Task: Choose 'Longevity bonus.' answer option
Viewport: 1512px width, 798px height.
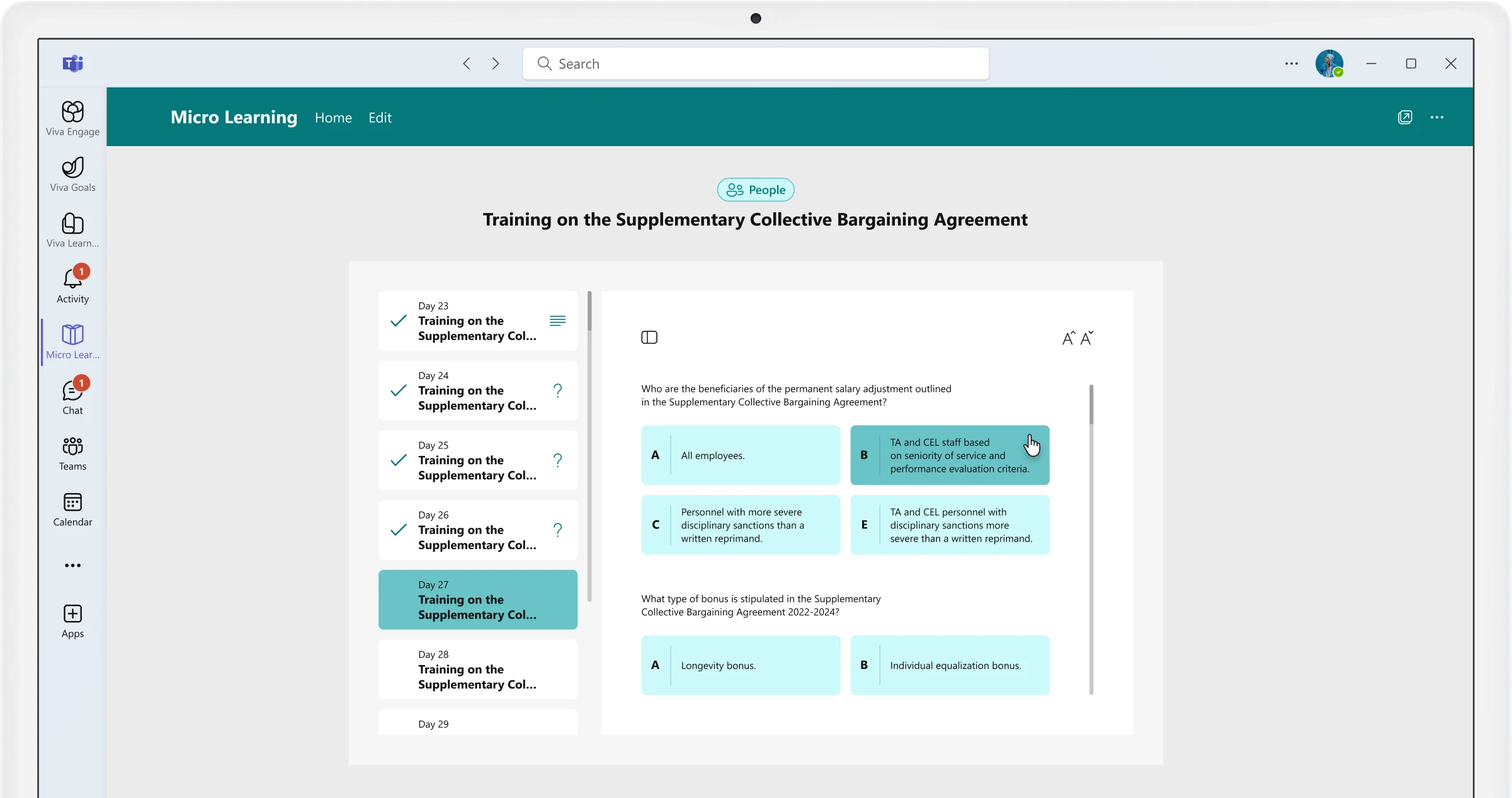Action: tap(741, 665)
